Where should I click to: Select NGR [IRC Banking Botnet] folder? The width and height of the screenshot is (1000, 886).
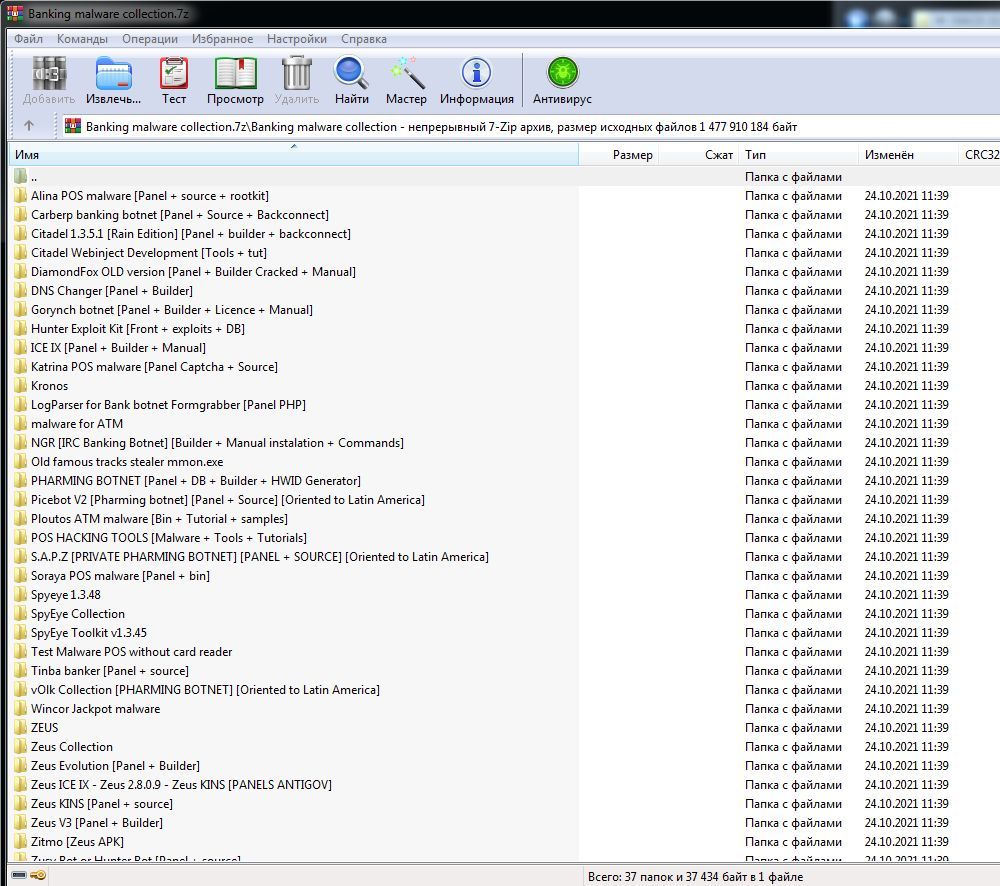pyautogui.click(x=217, y=443)
